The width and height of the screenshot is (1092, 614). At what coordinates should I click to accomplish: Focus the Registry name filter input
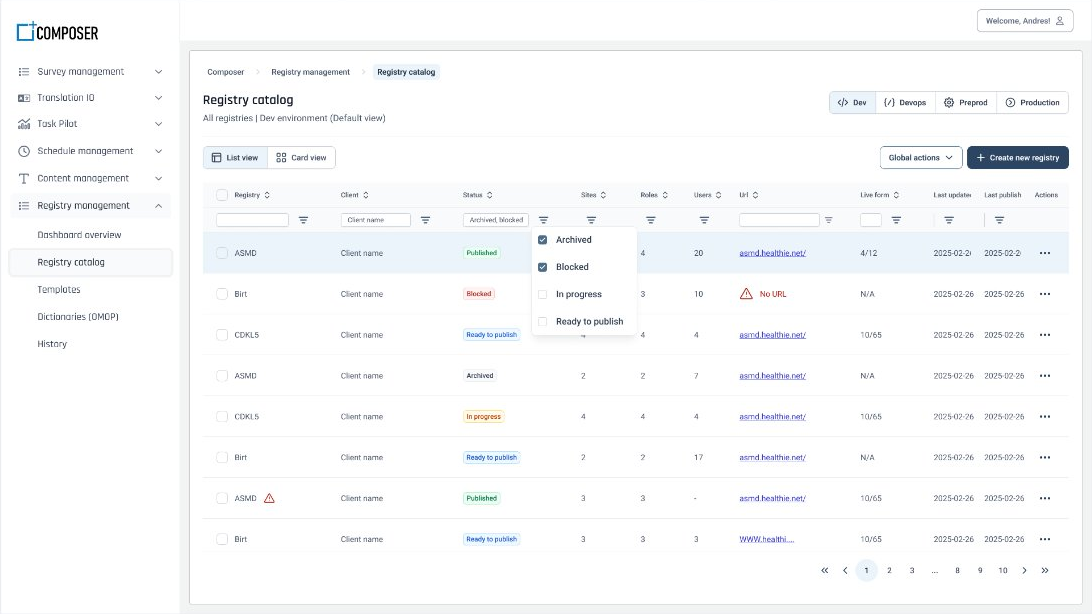pos(252,220)
